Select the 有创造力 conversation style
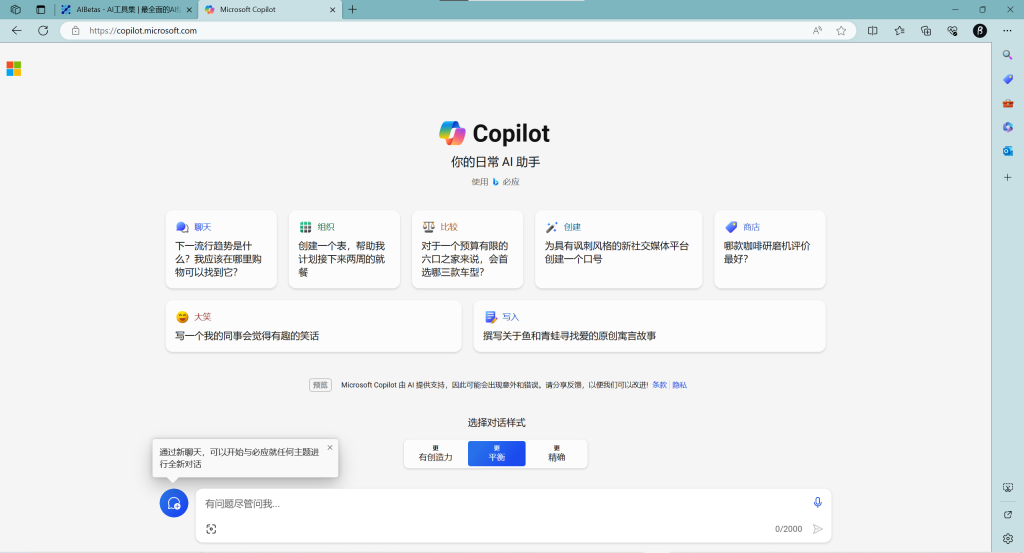The height and width of the screenshot is (553, 1024). click(x=436, y=454)
